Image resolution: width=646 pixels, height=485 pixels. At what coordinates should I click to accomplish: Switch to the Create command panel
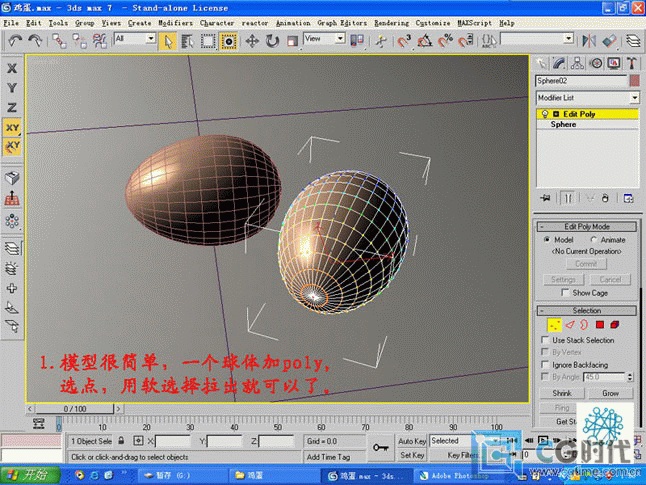pos(541,63)
